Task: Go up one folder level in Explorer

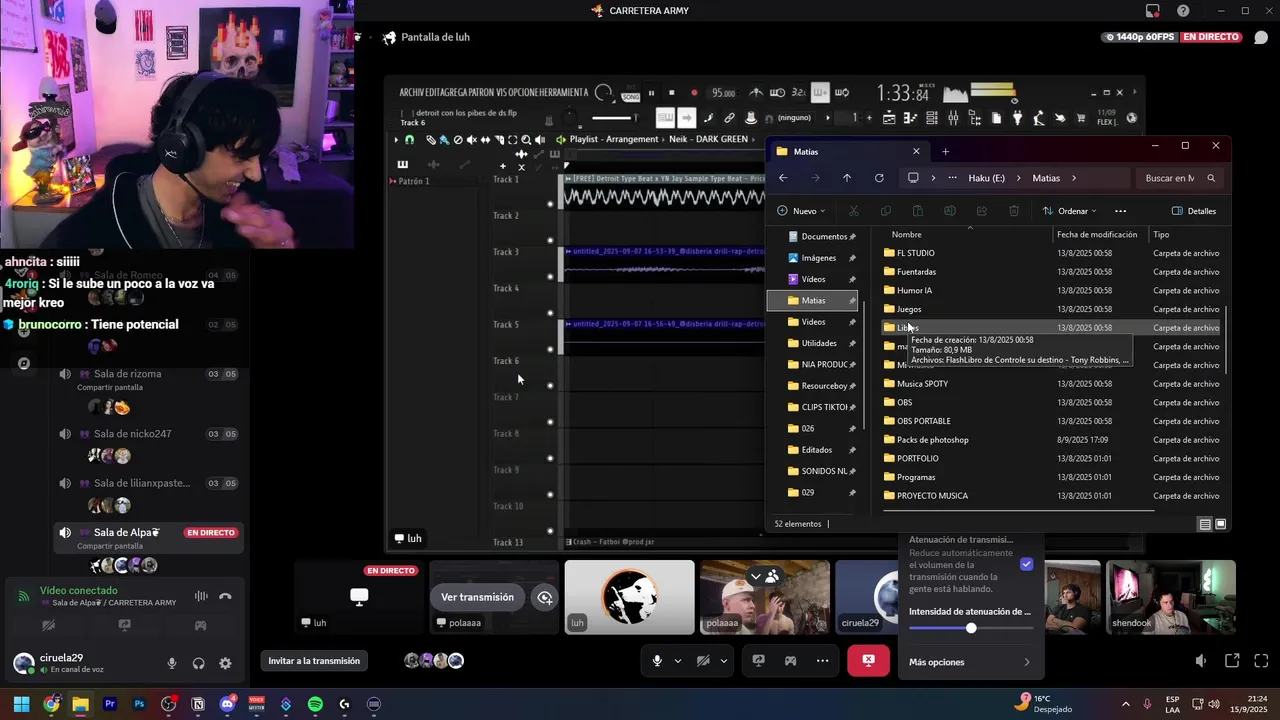Action: coord(847,178)
